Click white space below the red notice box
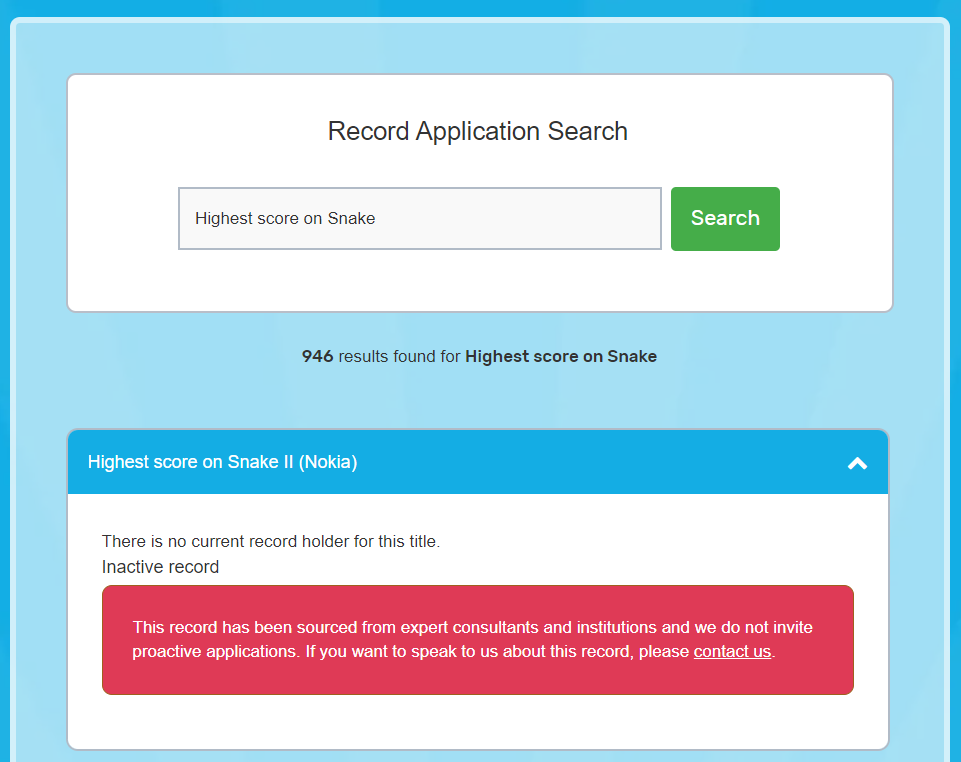Image resolution: width=961 pixels, height=762 pixels. [x=478, y=722]
